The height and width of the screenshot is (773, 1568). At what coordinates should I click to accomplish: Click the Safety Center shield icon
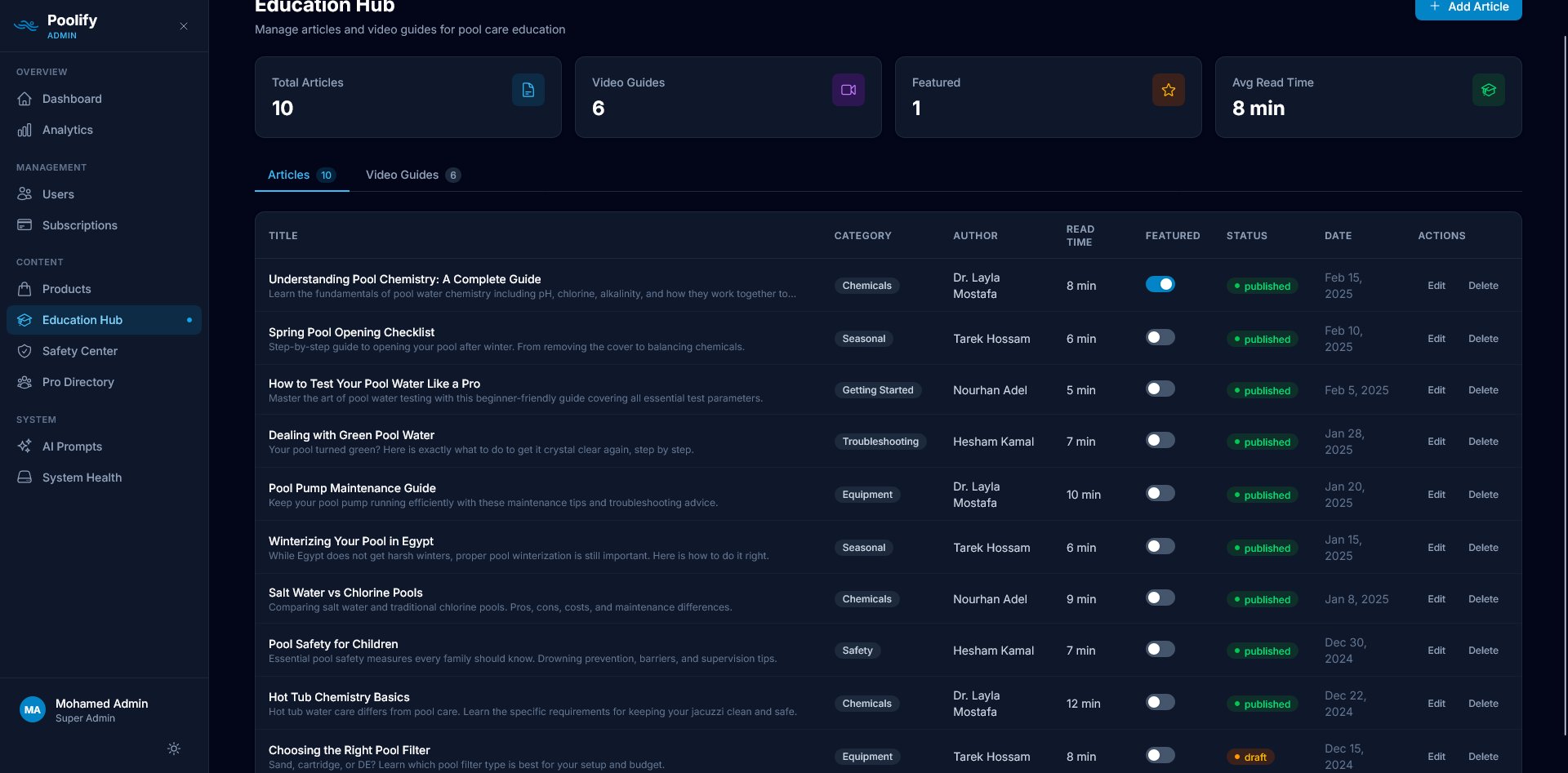pyautogui.click(x=24, y=351)
